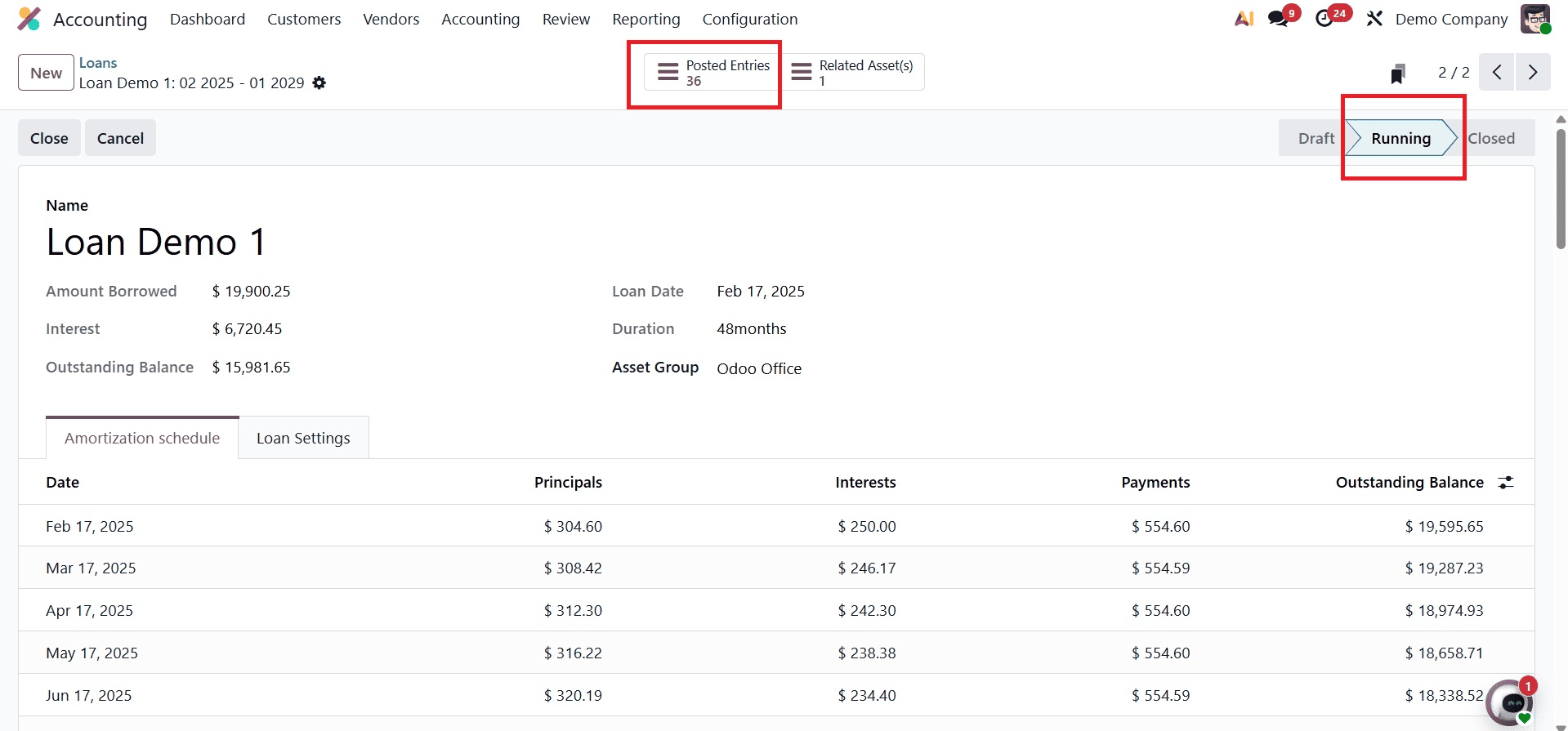Click the Demo Company switcher
Screen dimensions: 1568x731
(x=1451, y=19)
